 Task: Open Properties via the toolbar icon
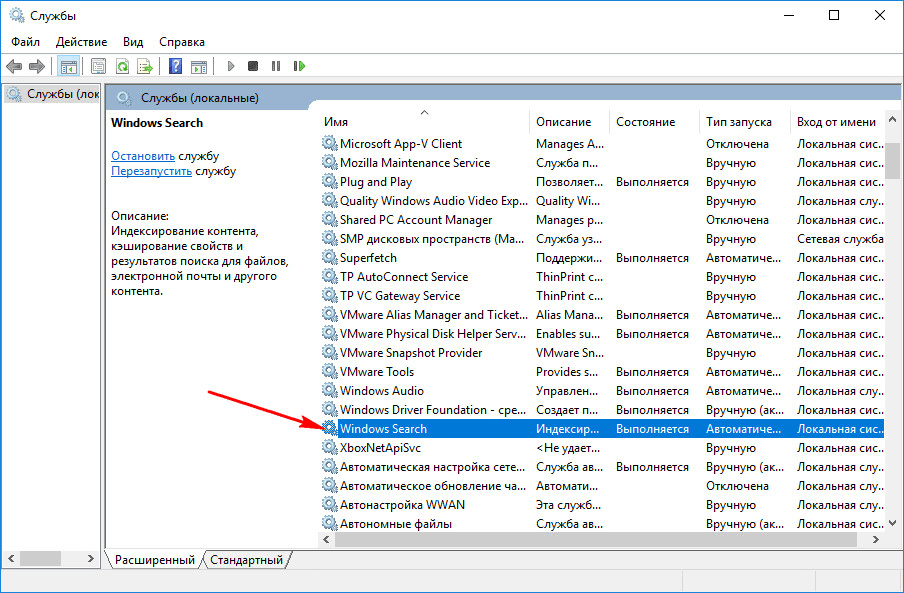pyautogui.click(x=98, y=66)
